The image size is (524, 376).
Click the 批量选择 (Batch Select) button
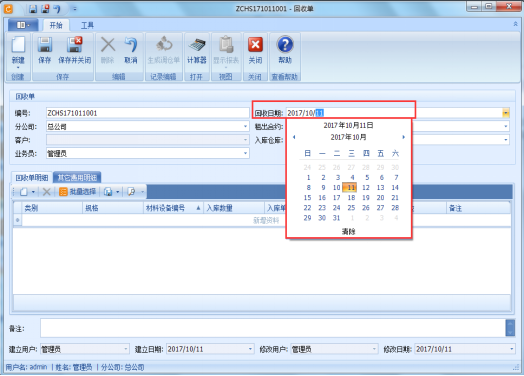(78, 192)
